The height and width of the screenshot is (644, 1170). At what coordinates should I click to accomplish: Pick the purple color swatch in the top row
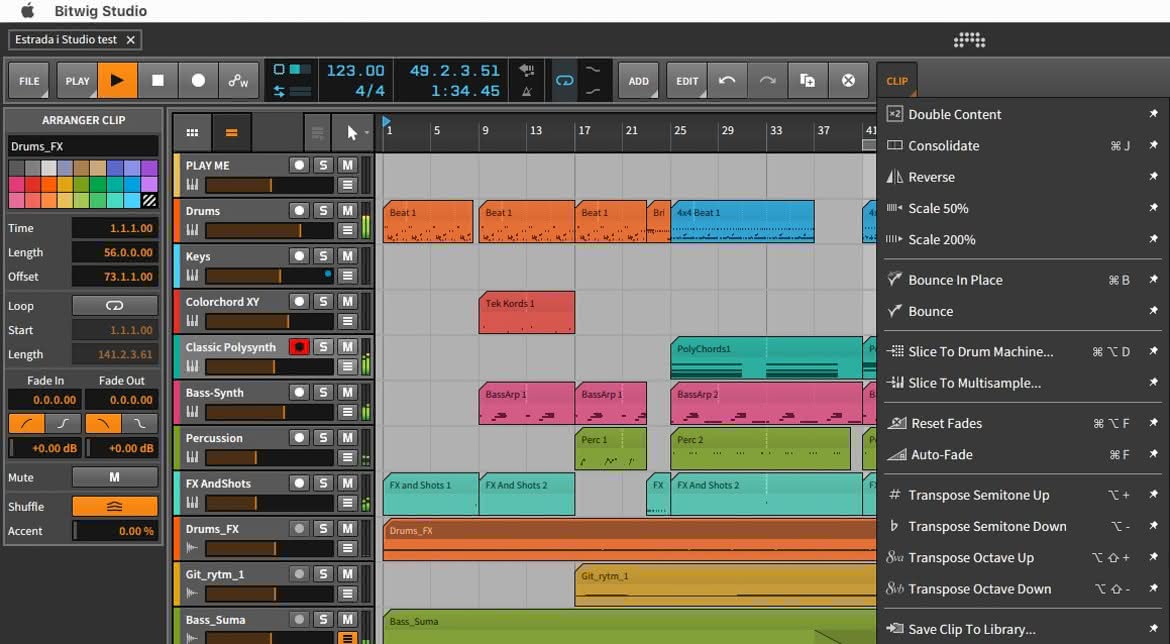(149, 168)
